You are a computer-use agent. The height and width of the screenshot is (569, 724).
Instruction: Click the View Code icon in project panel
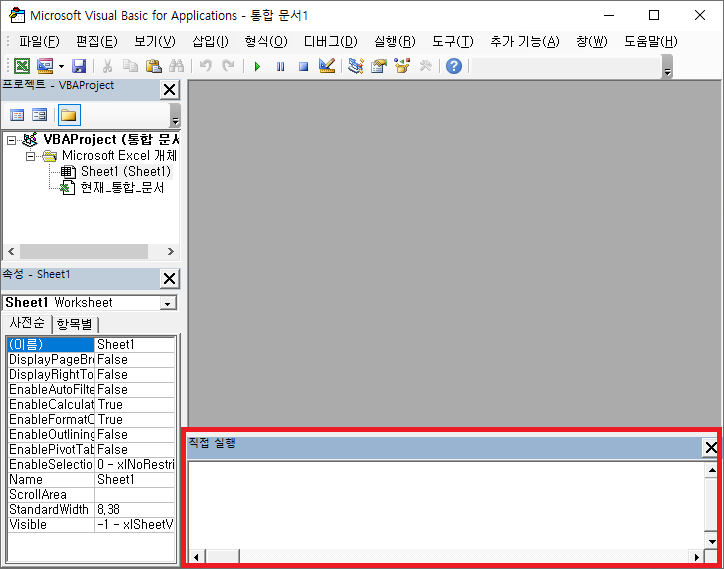[17, 115]
